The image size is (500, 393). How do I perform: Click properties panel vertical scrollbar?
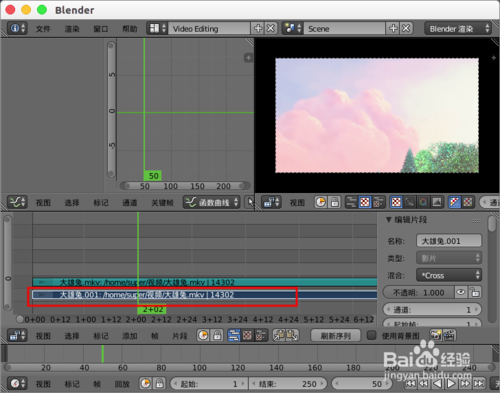click(x=492, y=224)
